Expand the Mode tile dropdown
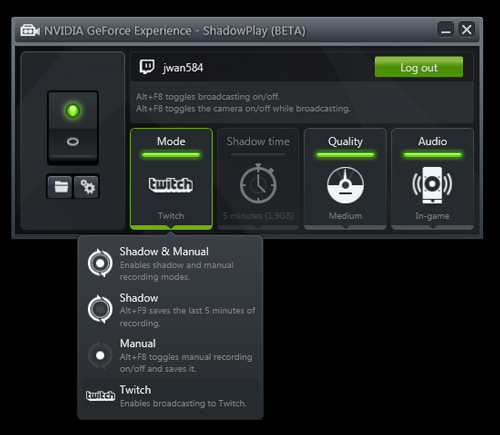This screenshot has width=500, height=435. pyautogui.click(x=171, y=179)
